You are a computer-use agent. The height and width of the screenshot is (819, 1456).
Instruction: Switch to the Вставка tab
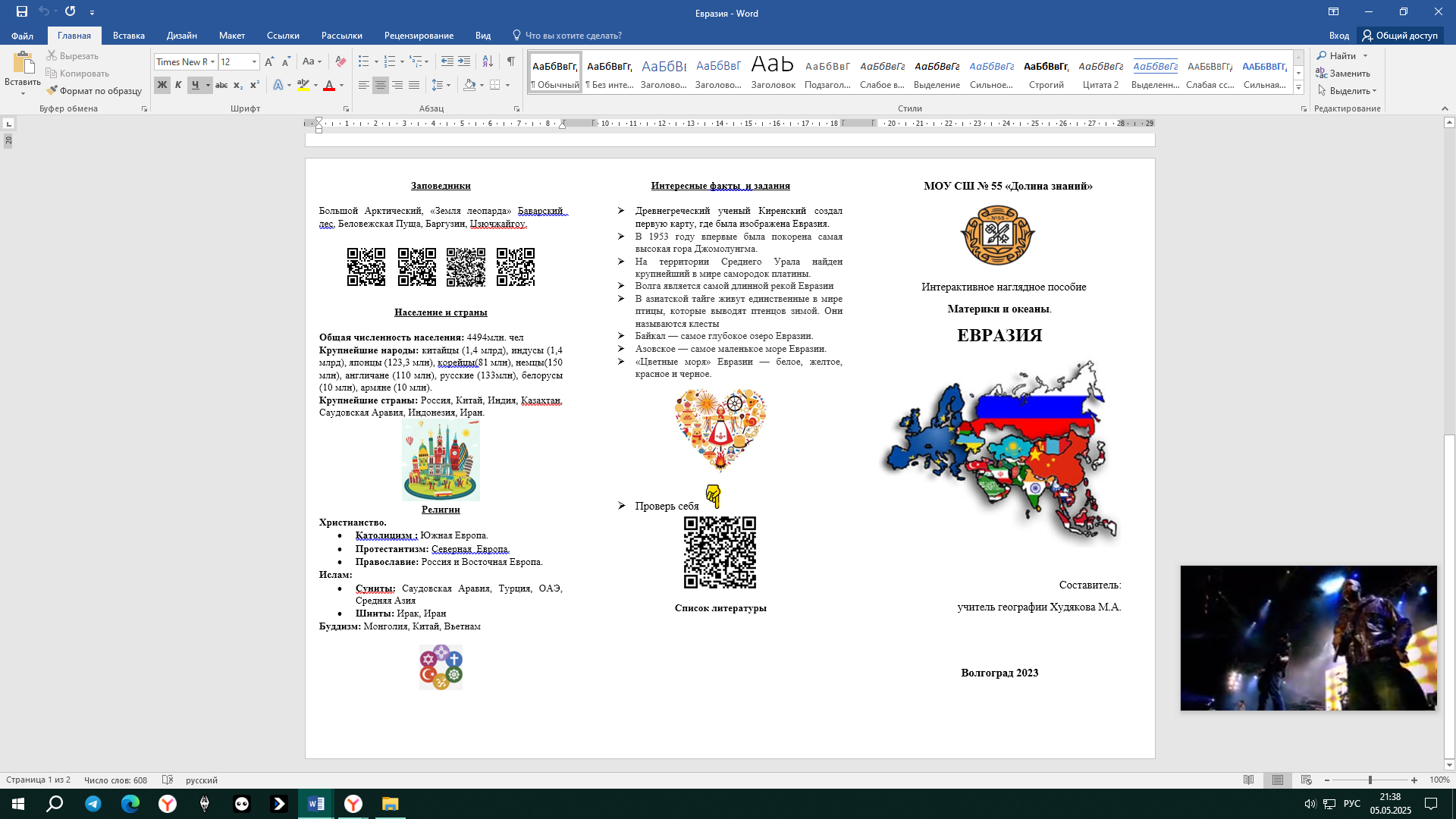[129, 36]
